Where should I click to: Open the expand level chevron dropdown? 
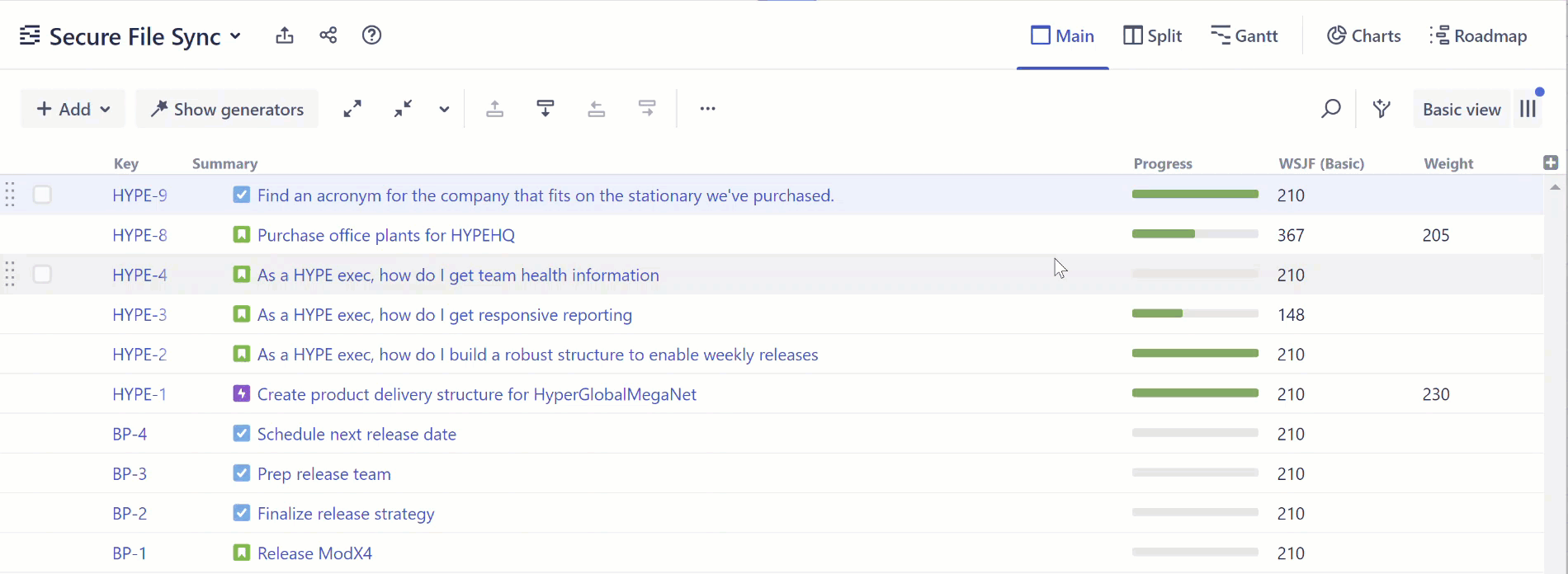pyautogui.click(x=444, y=109)
